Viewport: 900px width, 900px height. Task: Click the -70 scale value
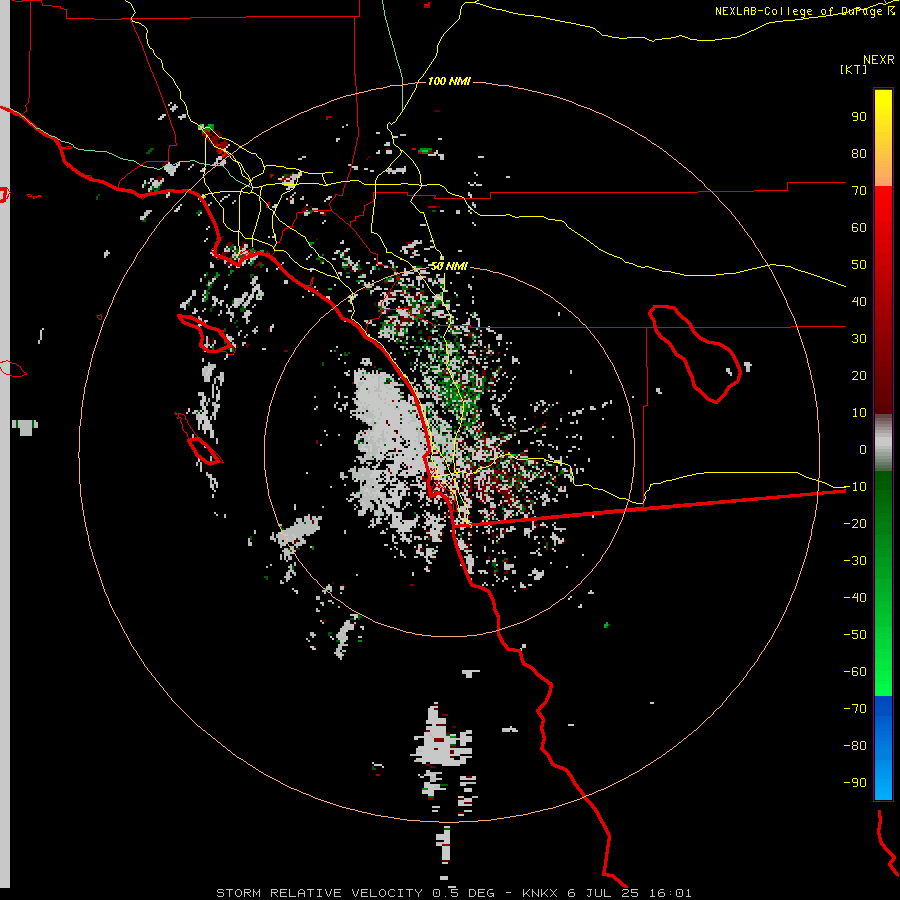(x=855, y=709)
